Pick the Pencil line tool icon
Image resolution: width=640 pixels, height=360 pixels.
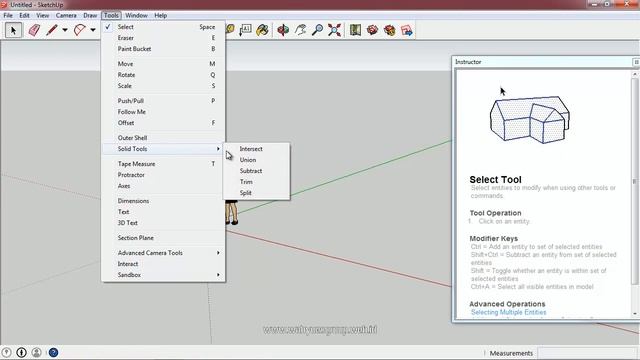52,30
